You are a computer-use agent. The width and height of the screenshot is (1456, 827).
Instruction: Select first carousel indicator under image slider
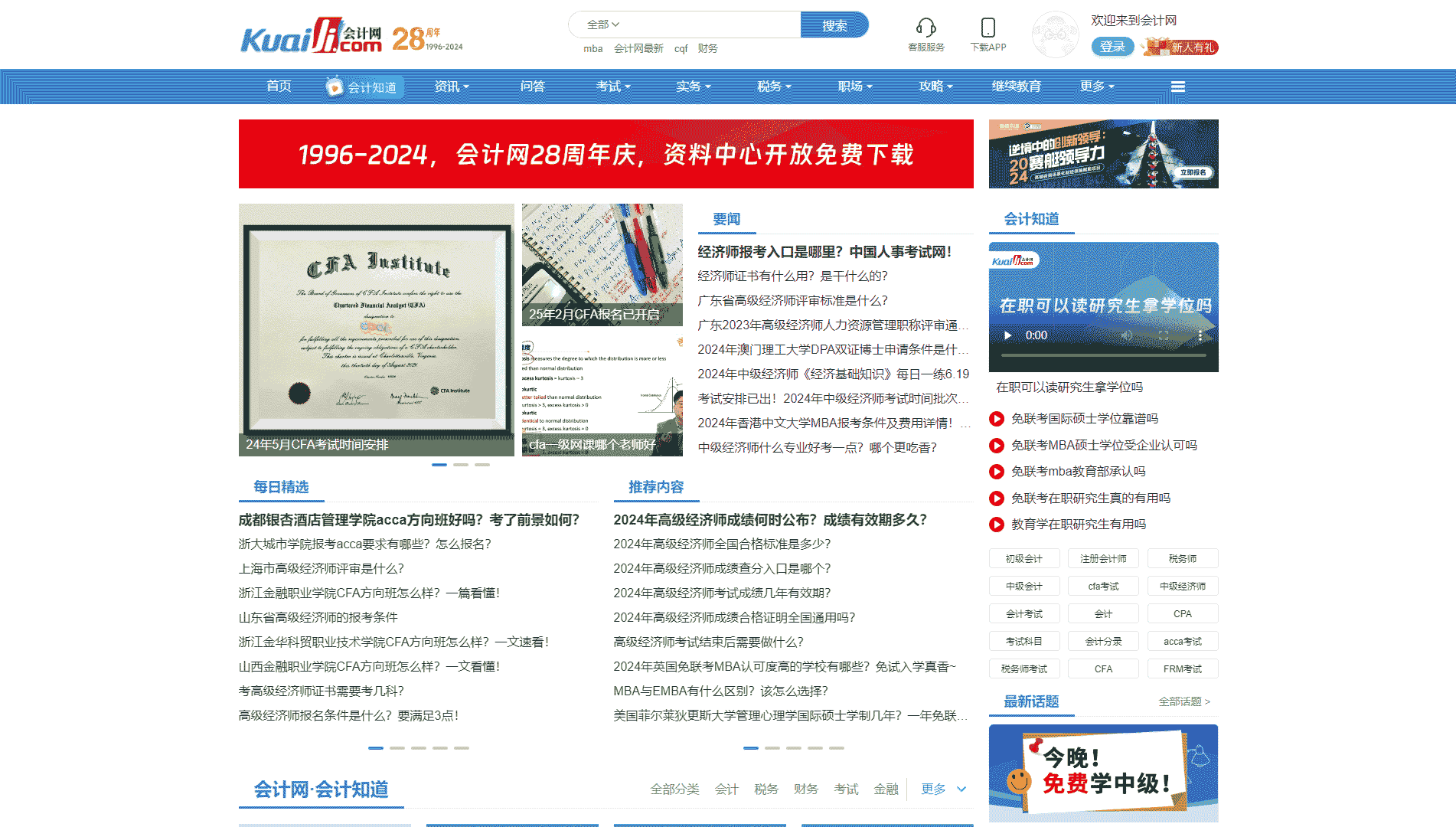pyautogui.click(x=439, y=465)
